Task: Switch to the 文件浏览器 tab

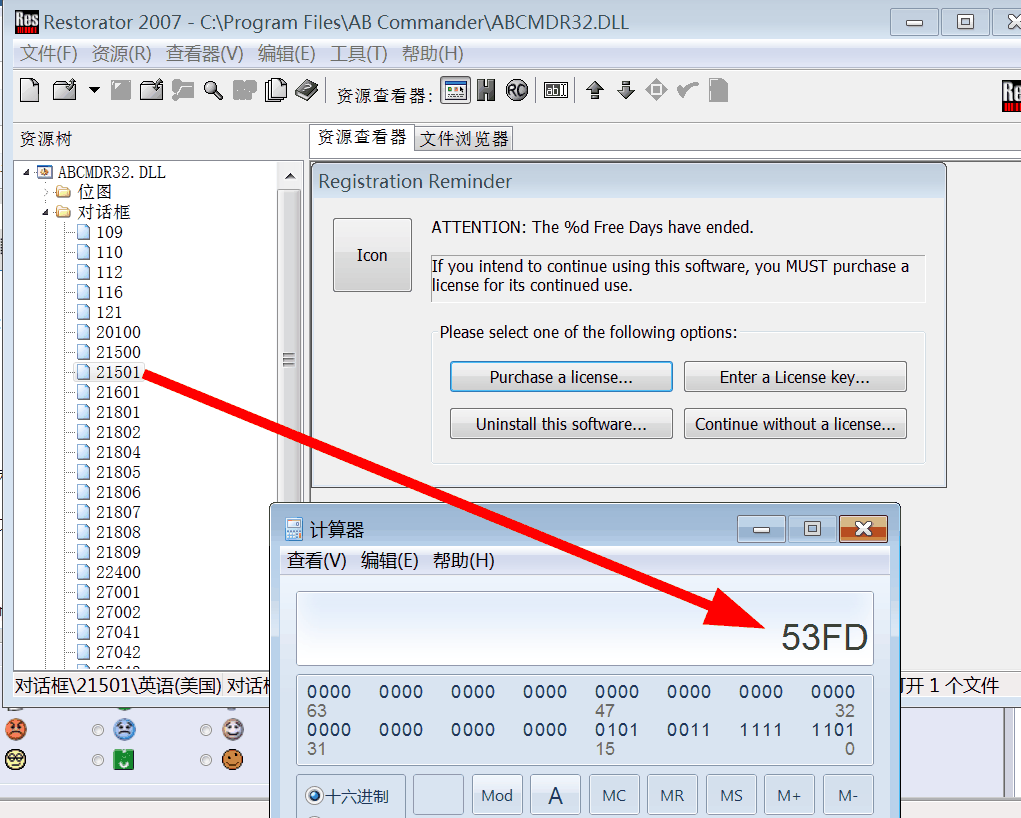Action: point(464,139)
